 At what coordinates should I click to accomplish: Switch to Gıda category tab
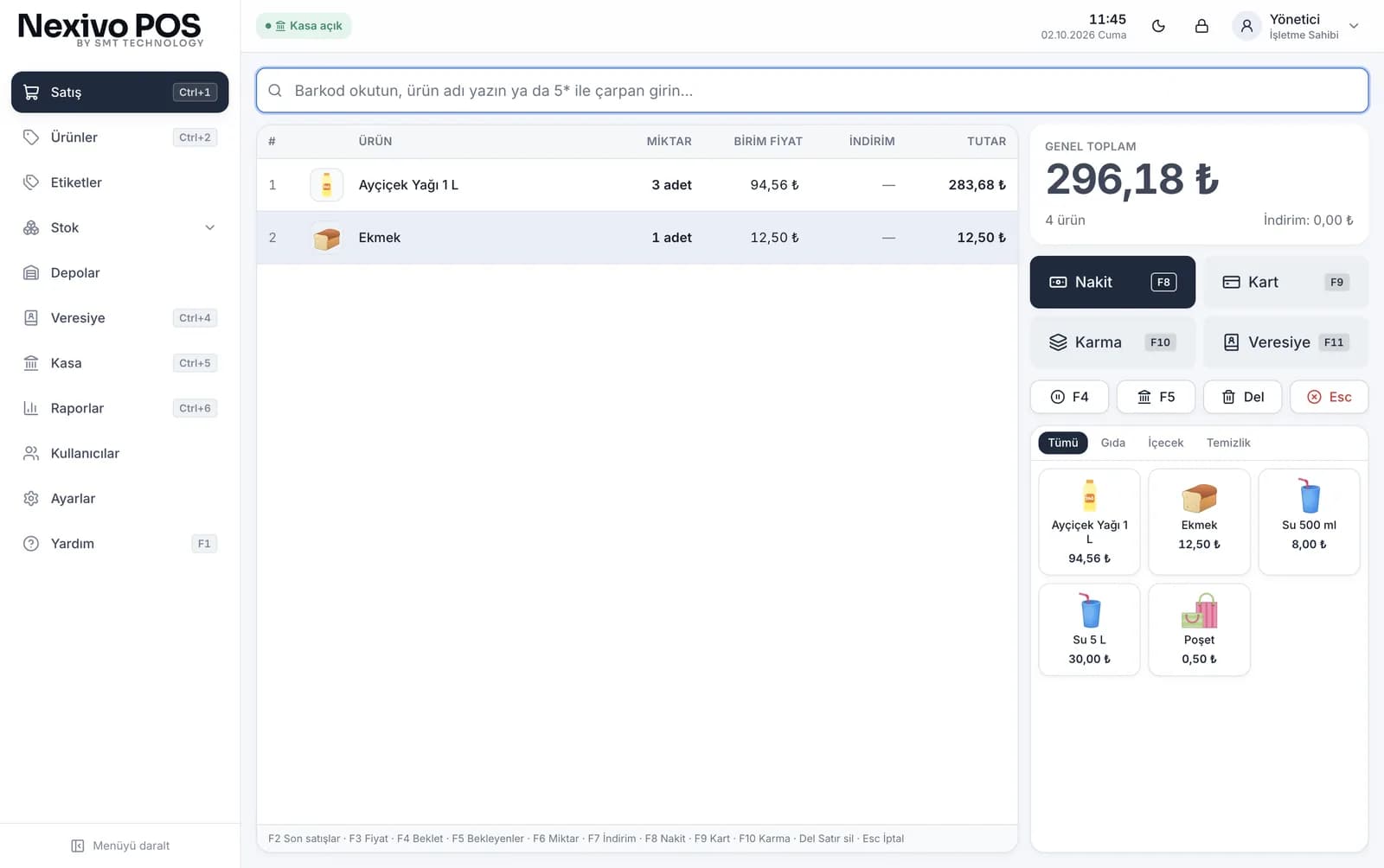(x=1113, y=443)
